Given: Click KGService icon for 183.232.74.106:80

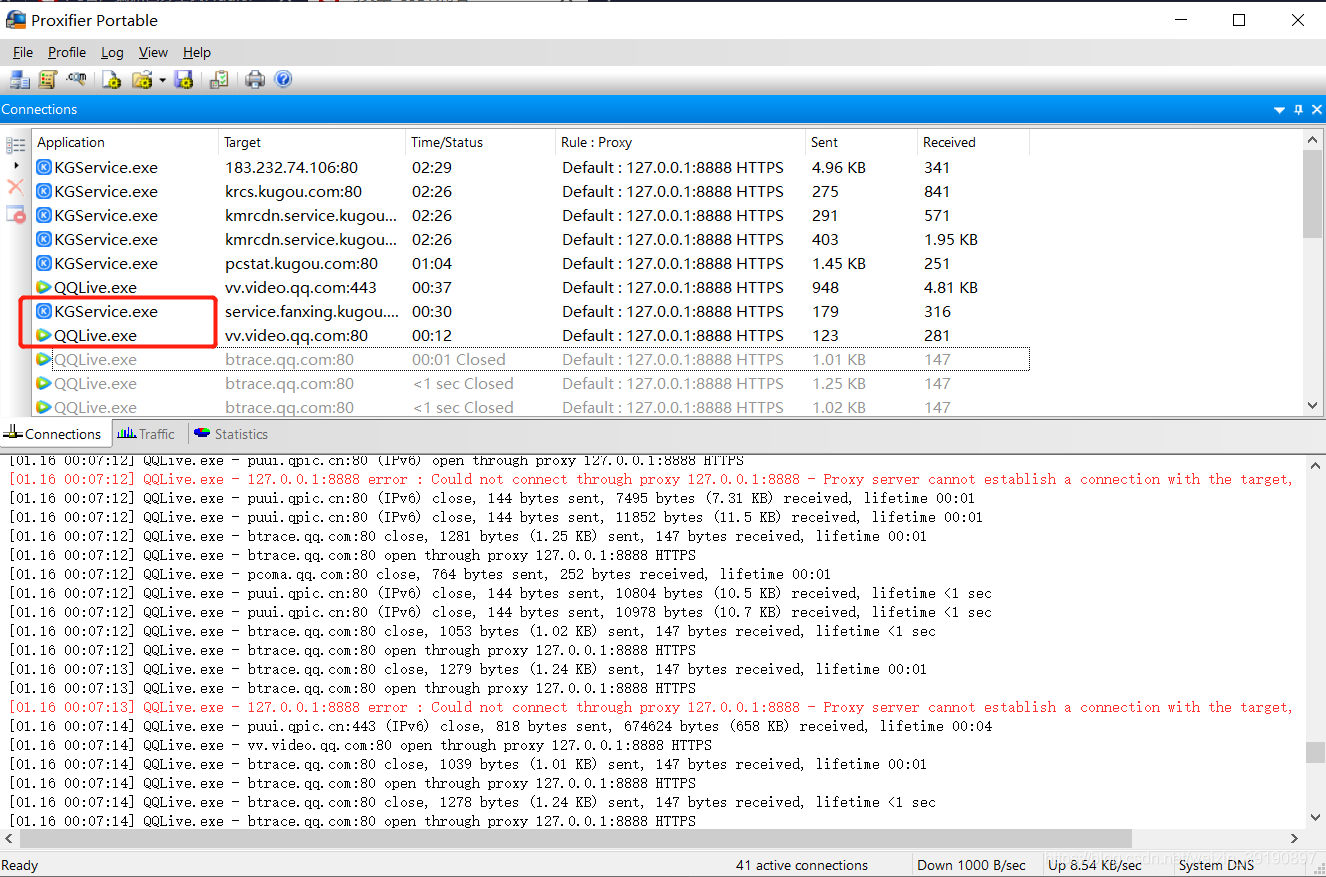Looking at the screenshot, I should point(44,167).
